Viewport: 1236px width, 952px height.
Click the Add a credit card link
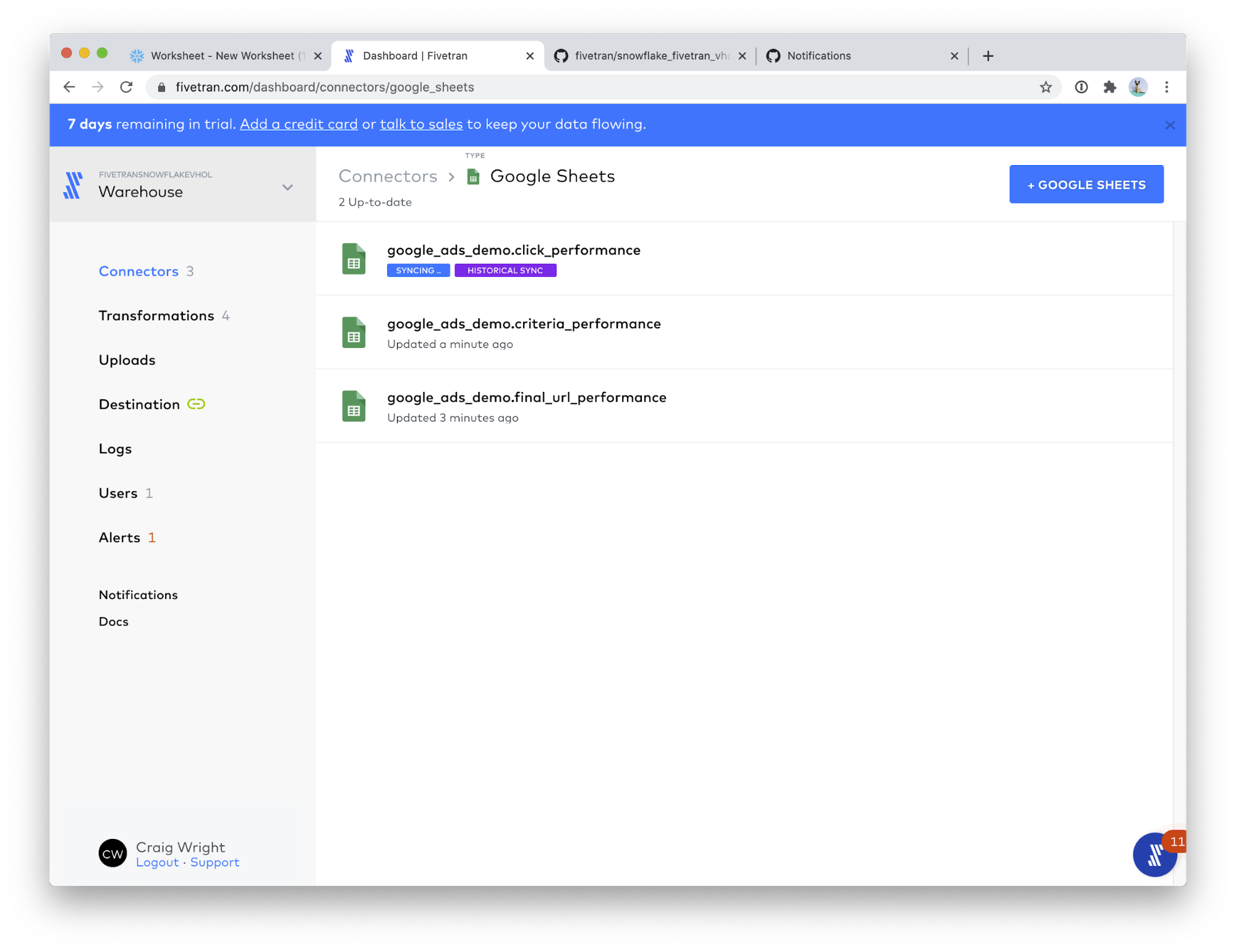299,124
